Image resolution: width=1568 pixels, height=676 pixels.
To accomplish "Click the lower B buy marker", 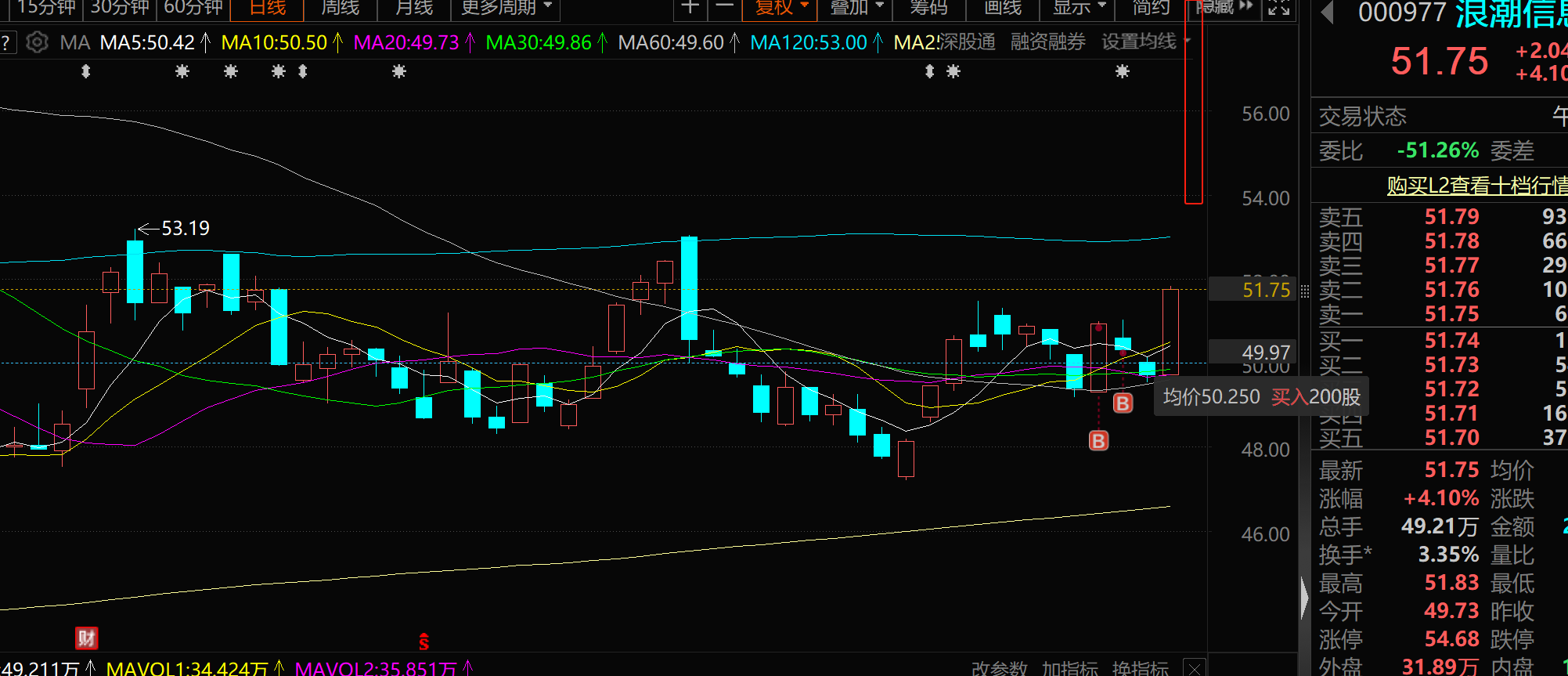I will (x=1098, y=441).
